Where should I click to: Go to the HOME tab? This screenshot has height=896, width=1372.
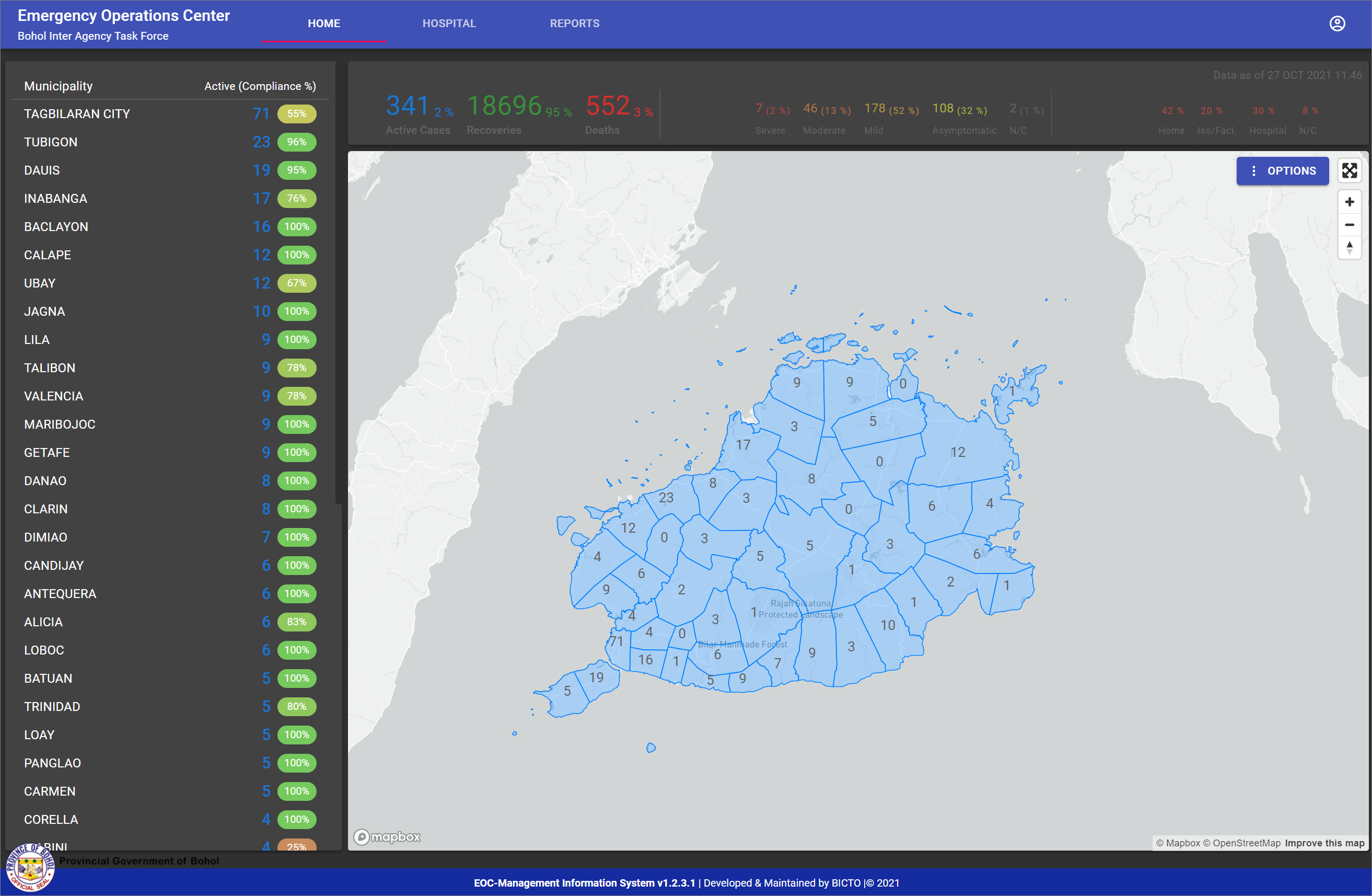[324, 24]
